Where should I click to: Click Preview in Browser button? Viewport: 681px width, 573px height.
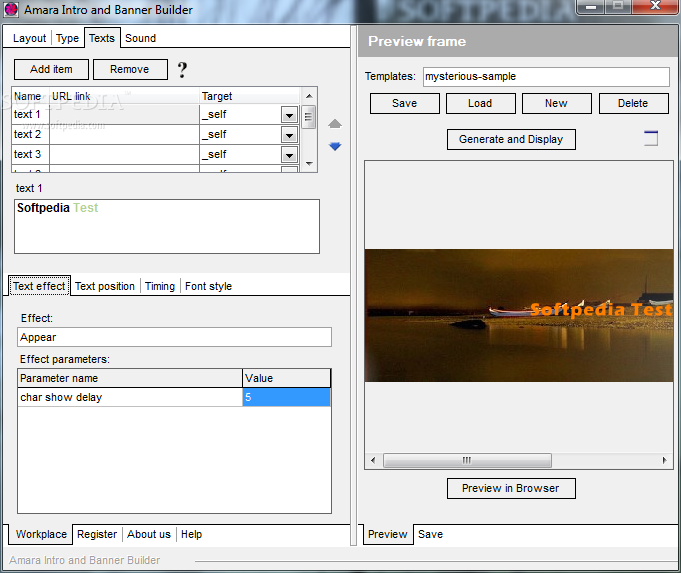pos(511,488)
